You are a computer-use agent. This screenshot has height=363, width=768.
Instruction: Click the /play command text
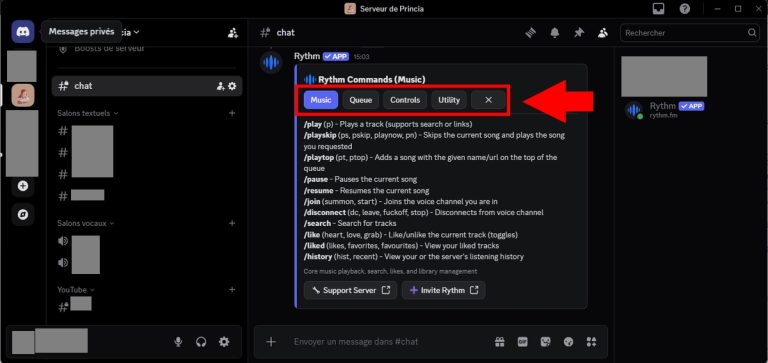pyautogui.click(x=312, y=124)
